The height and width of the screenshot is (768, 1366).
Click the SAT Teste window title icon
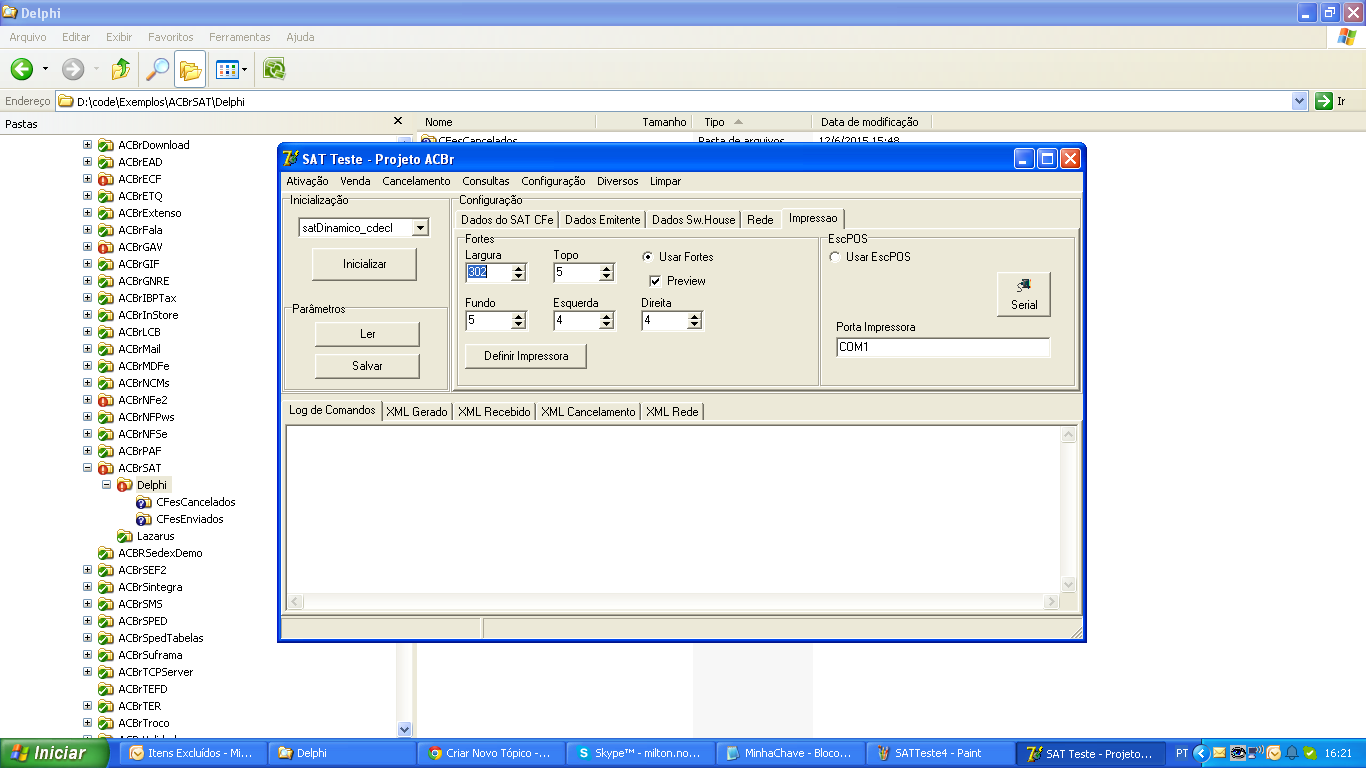click(291, 159)
